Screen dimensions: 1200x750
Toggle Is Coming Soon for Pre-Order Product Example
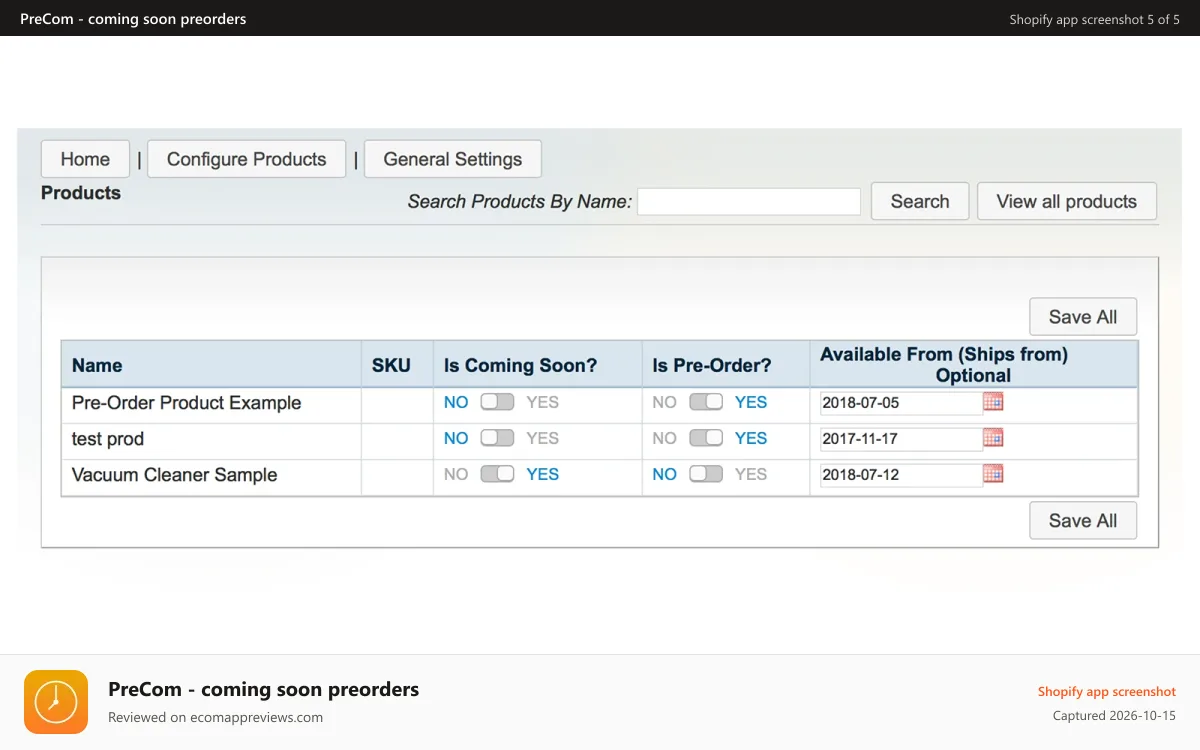pyautogui.click(x=497, y=402)
